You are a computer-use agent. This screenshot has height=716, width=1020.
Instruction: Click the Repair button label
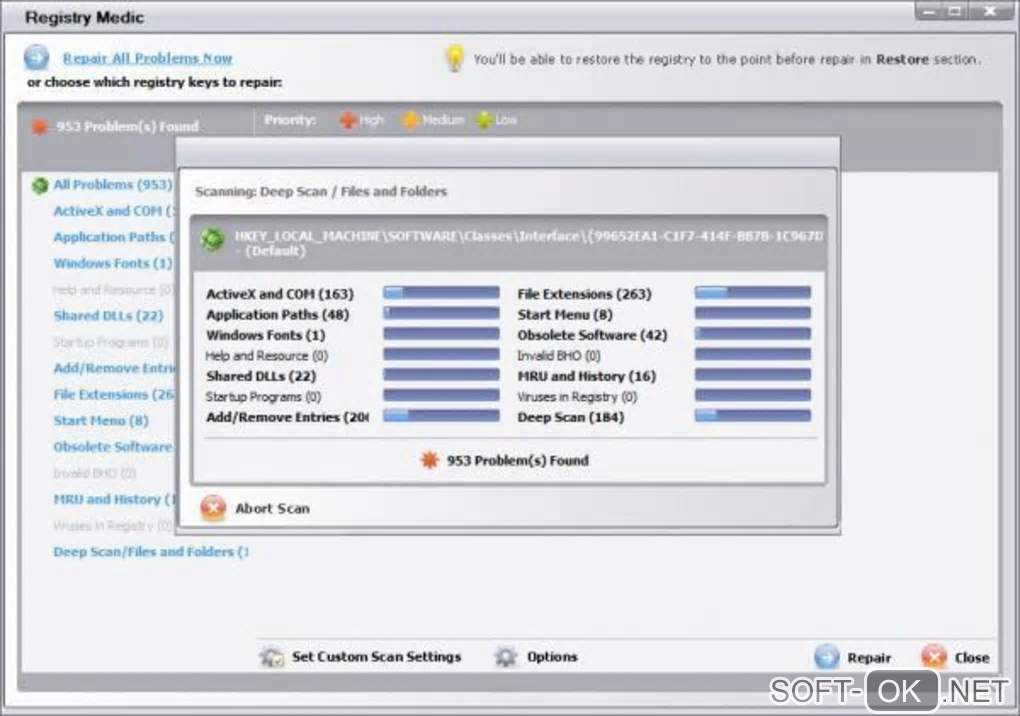(869, 658)
